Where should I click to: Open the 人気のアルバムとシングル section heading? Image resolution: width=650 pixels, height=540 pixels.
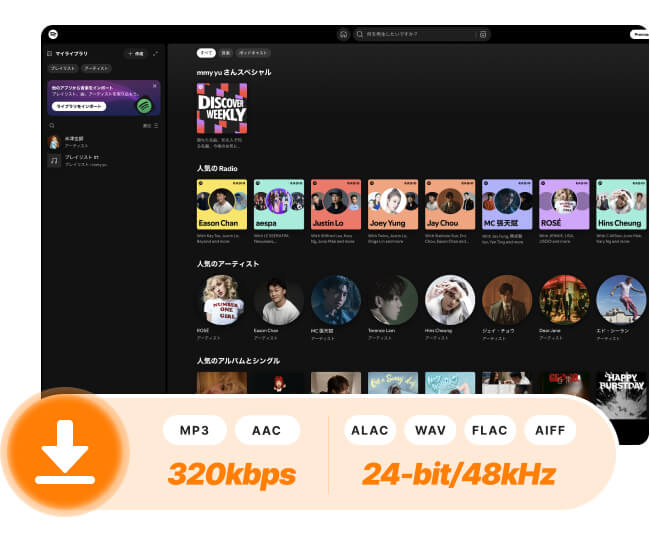coord(238,361)
